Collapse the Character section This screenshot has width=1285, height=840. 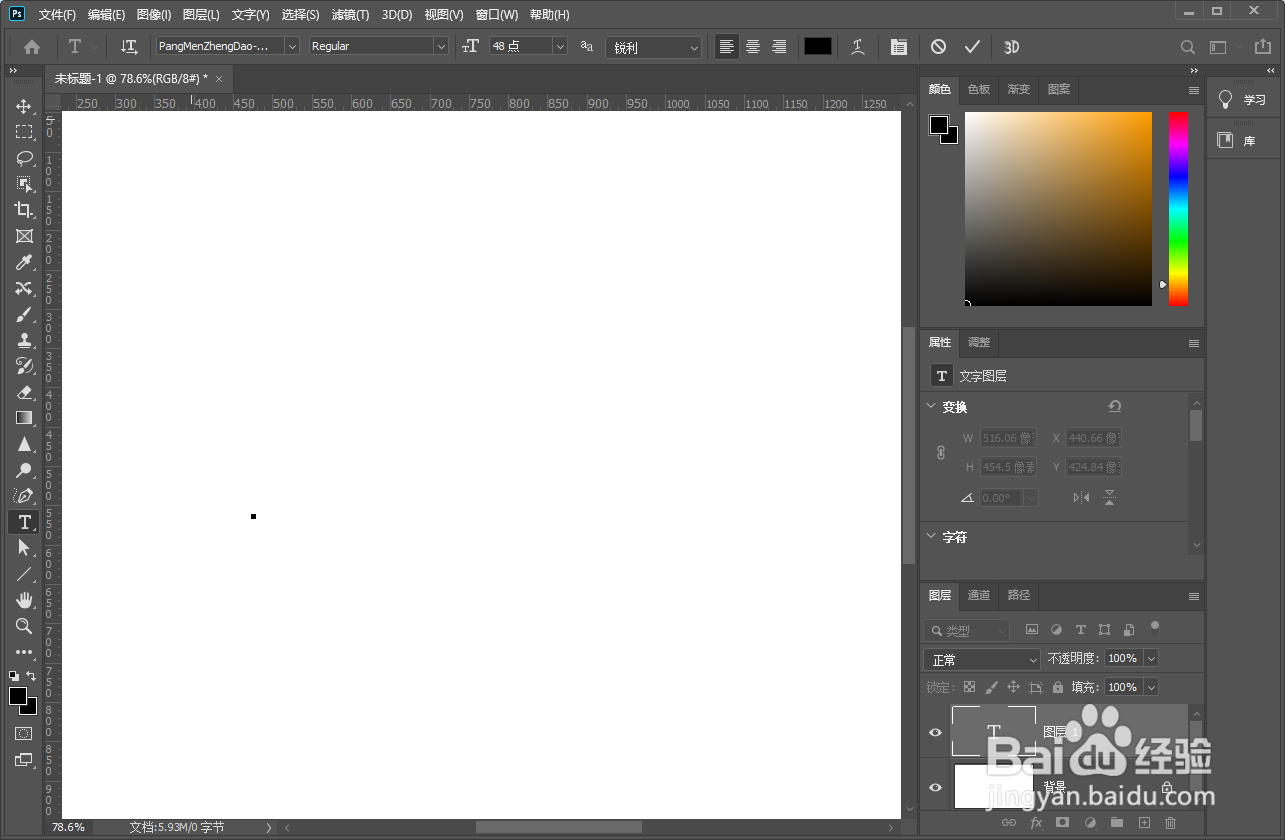tap(931, 537)
